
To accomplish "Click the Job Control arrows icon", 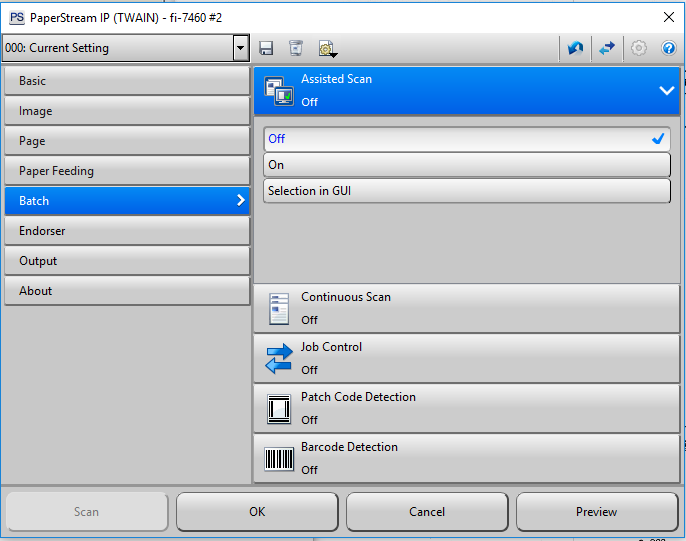I will click(x=278, y=358).
